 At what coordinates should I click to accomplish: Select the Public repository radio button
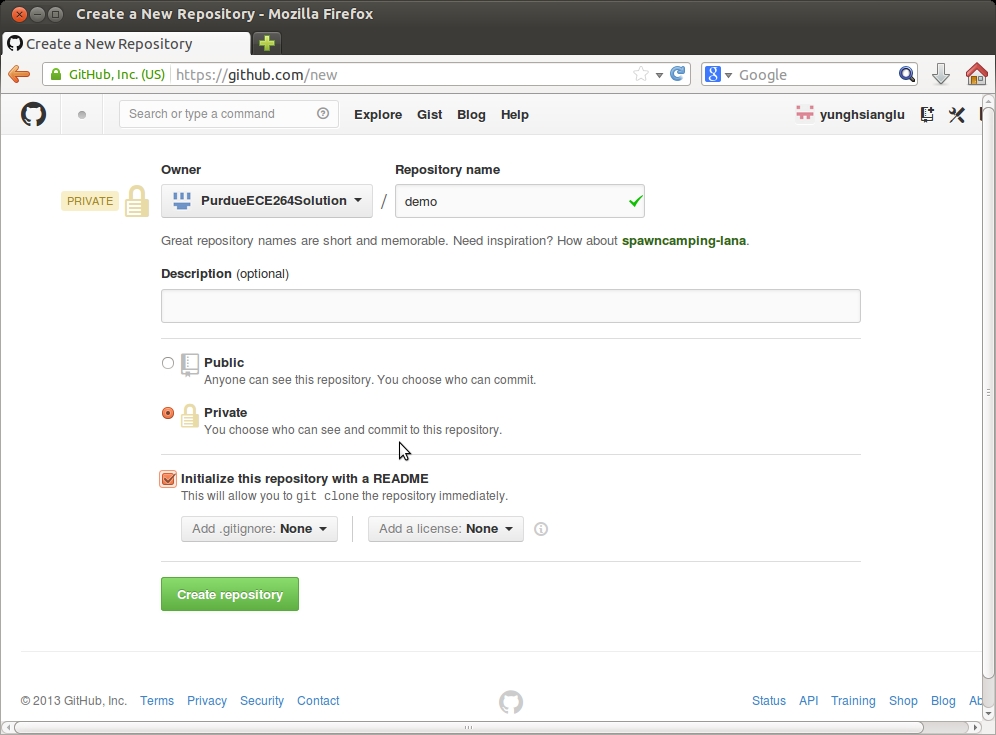[168, 363]
